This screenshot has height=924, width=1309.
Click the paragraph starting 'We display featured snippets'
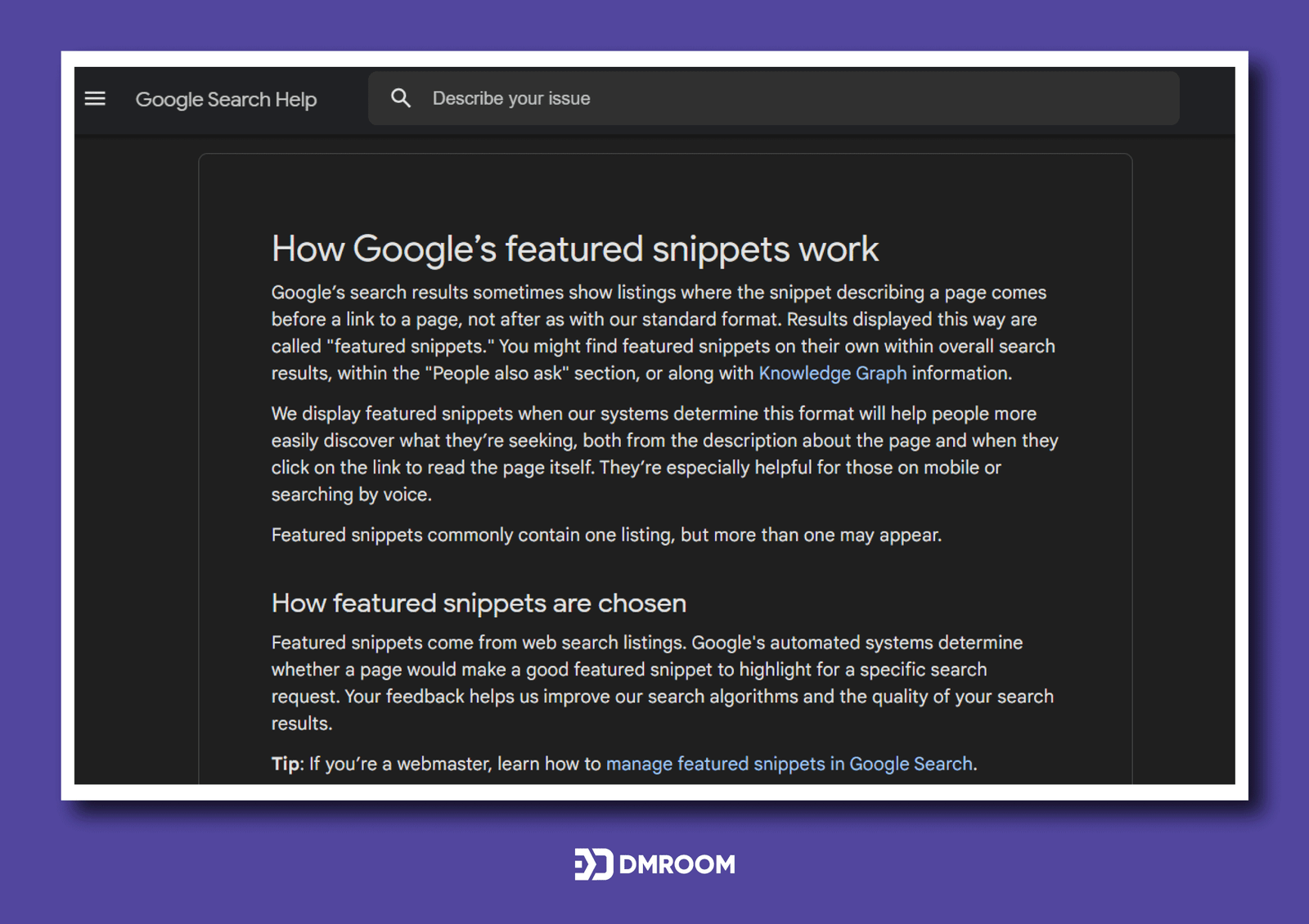664,454
